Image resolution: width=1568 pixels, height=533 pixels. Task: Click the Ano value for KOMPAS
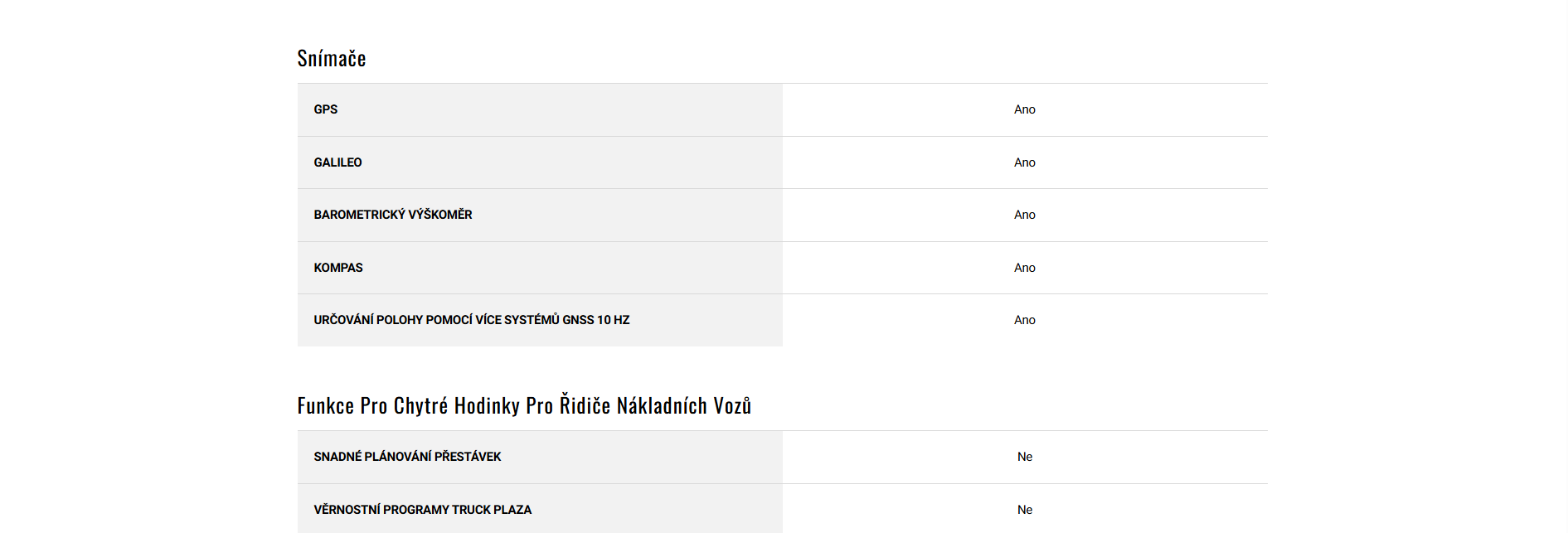[x=1024, y=268]
